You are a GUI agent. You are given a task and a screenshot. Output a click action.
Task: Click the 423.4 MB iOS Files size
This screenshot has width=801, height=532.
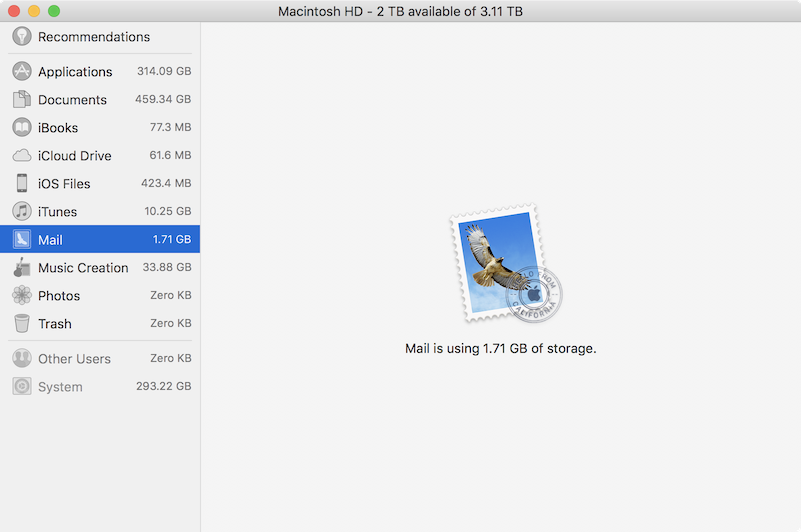tap(166, 183)
